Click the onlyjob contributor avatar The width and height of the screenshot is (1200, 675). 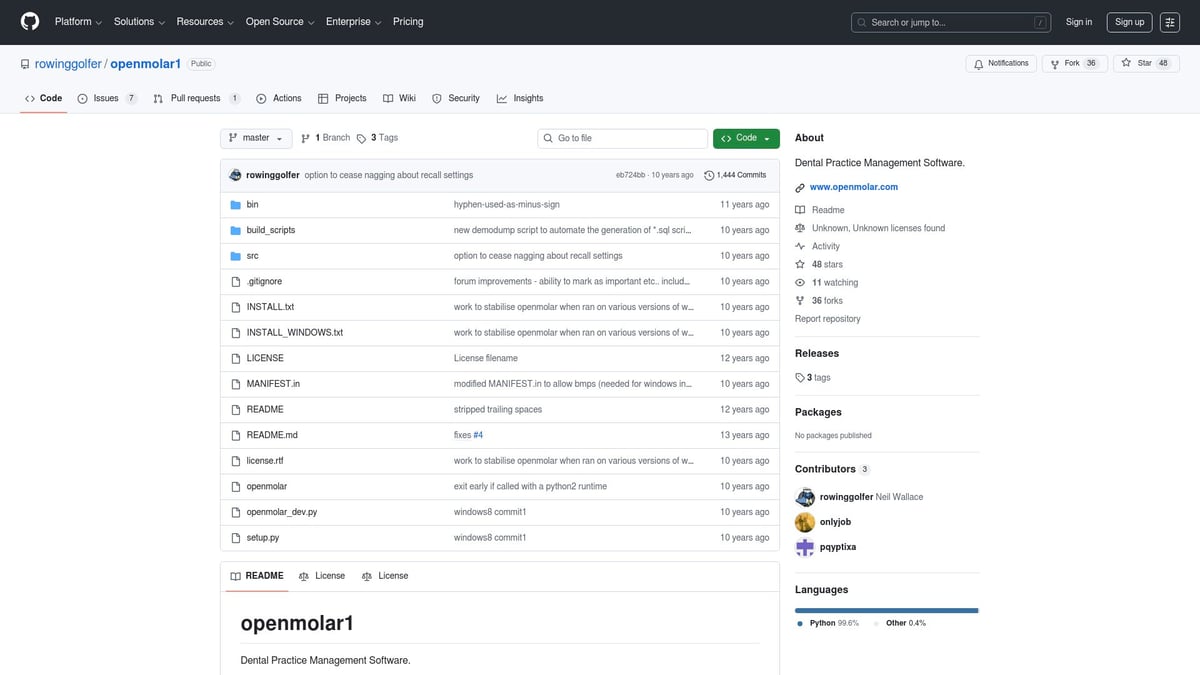coord(804,522)
